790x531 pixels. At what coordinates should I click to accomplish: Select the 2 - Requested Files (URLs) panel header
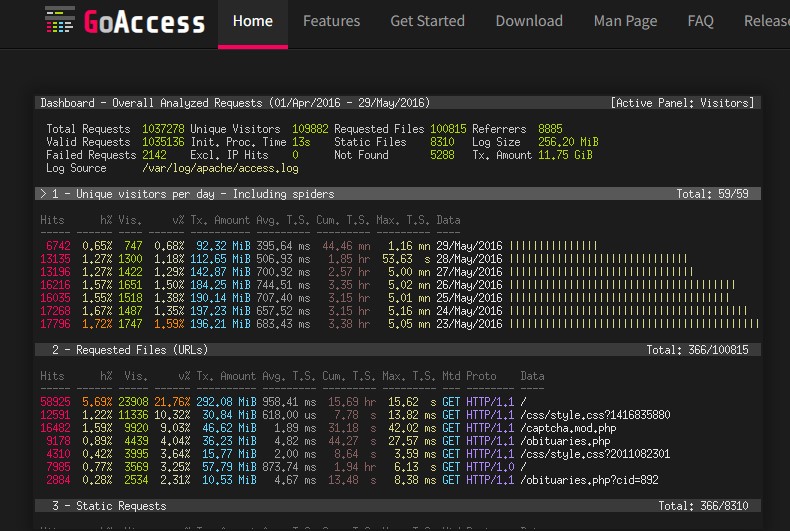(398, 350)
